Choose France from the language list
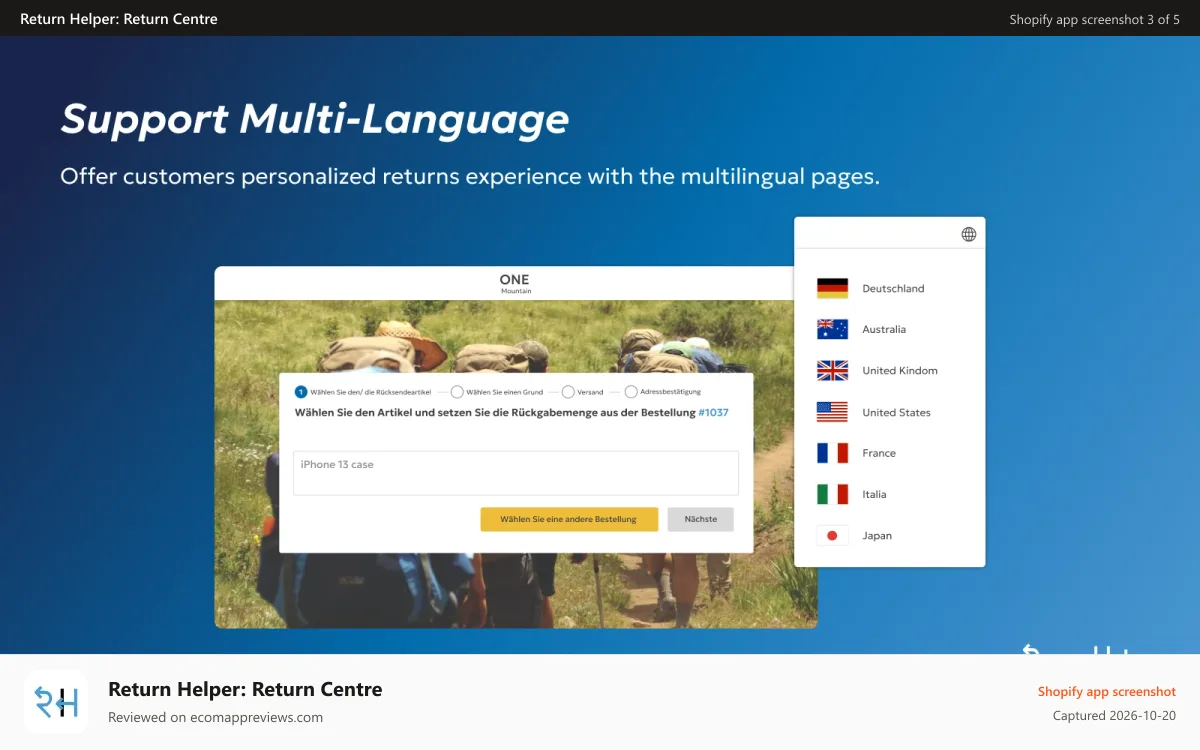Image resolution: width=1200 pixels, height=750 pixels. coord(879,453)
